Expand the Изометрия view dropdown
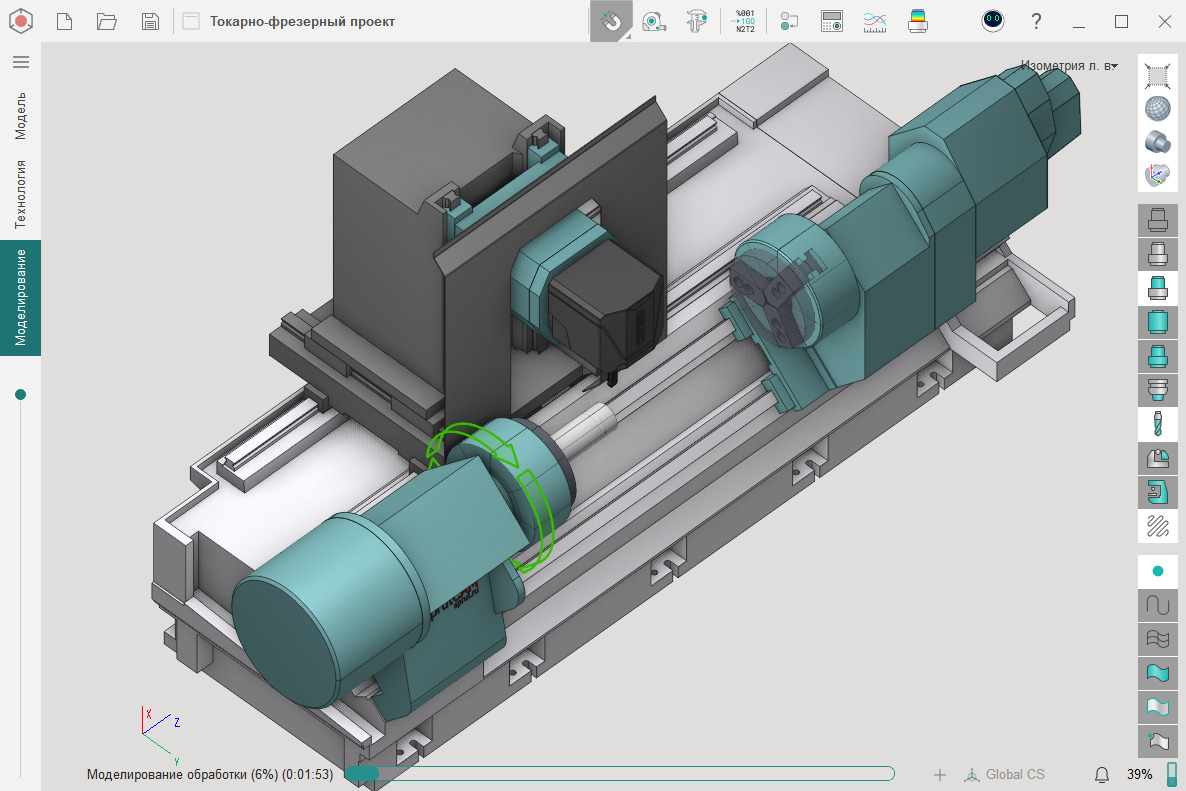The width and height of the screenshot is (1186, 791). 1069,66
